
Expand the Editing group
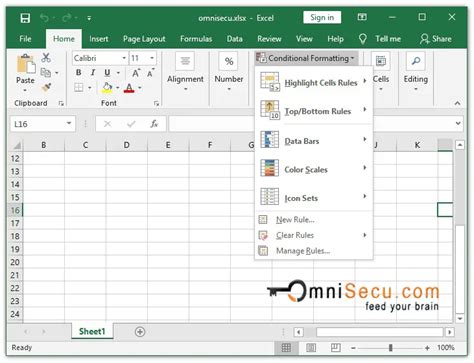click(x=416, y=72)
